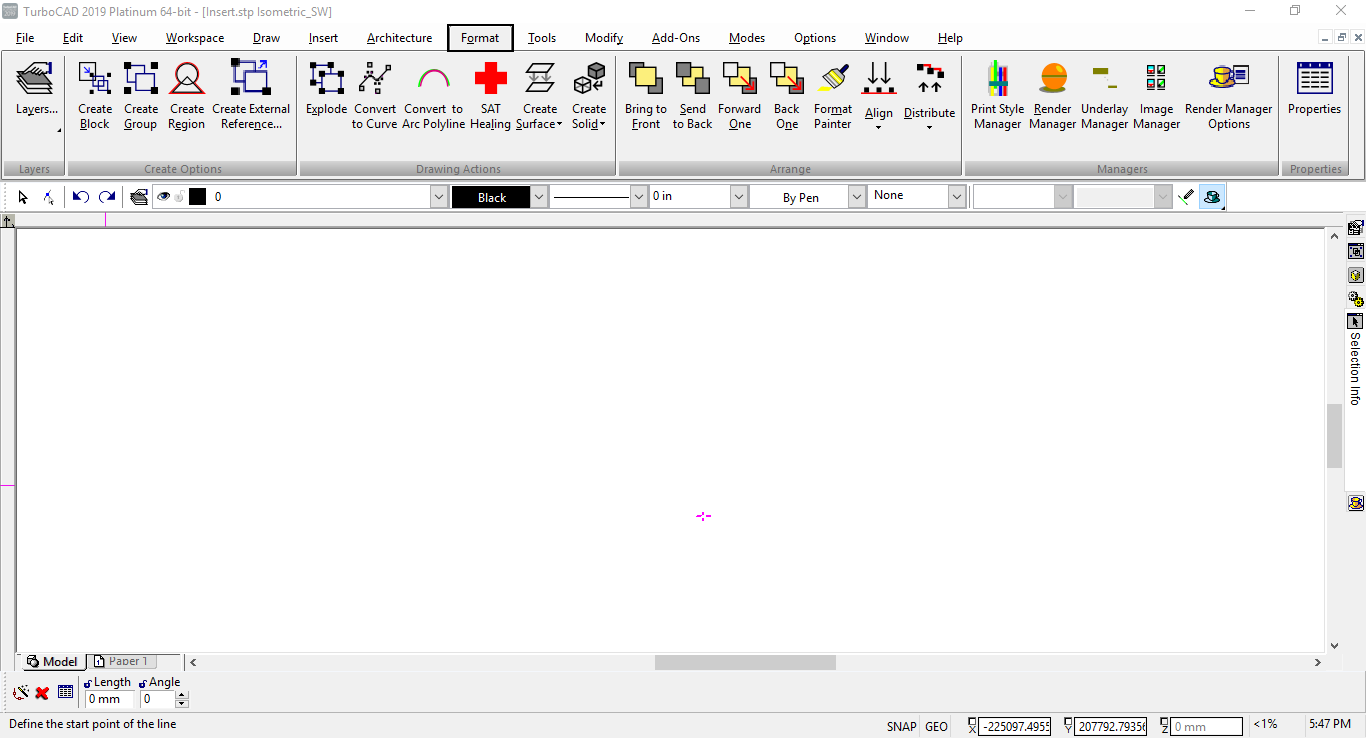Use the Explode tool
The image size is (1366, 738).
point(326,88)
